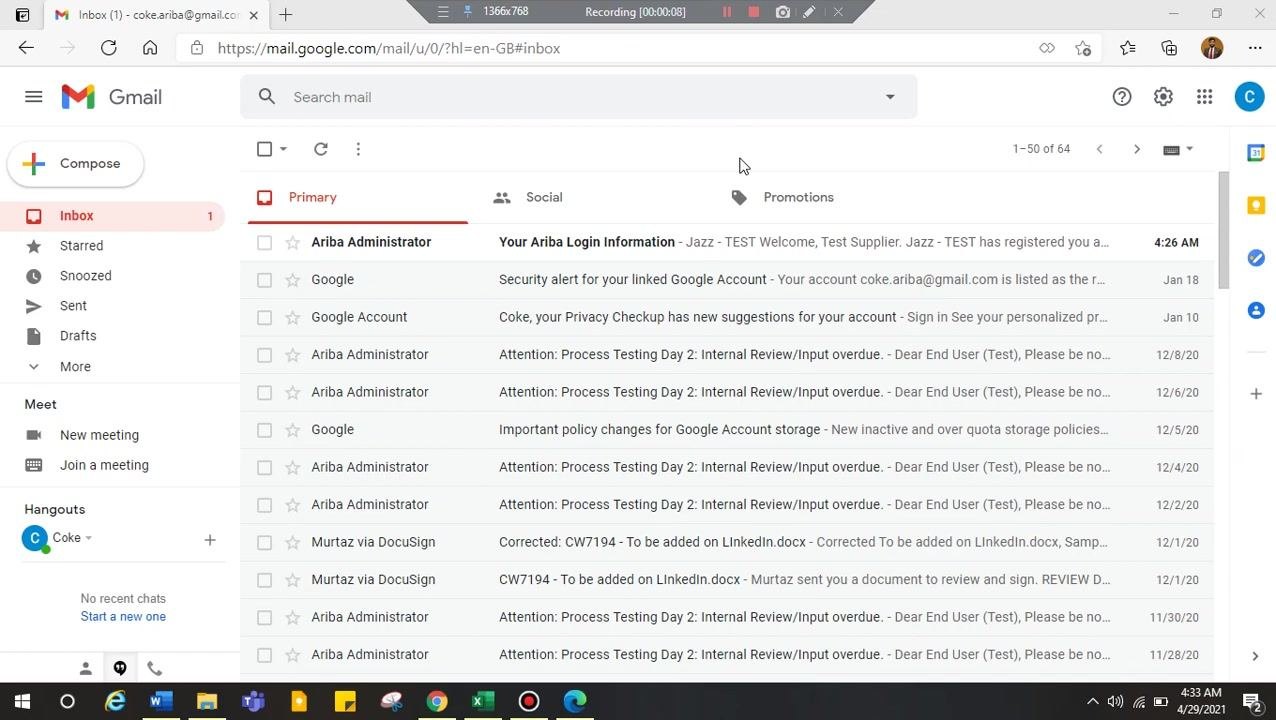Open the Google Calendar side panel icon

[x=1256, y=153]
